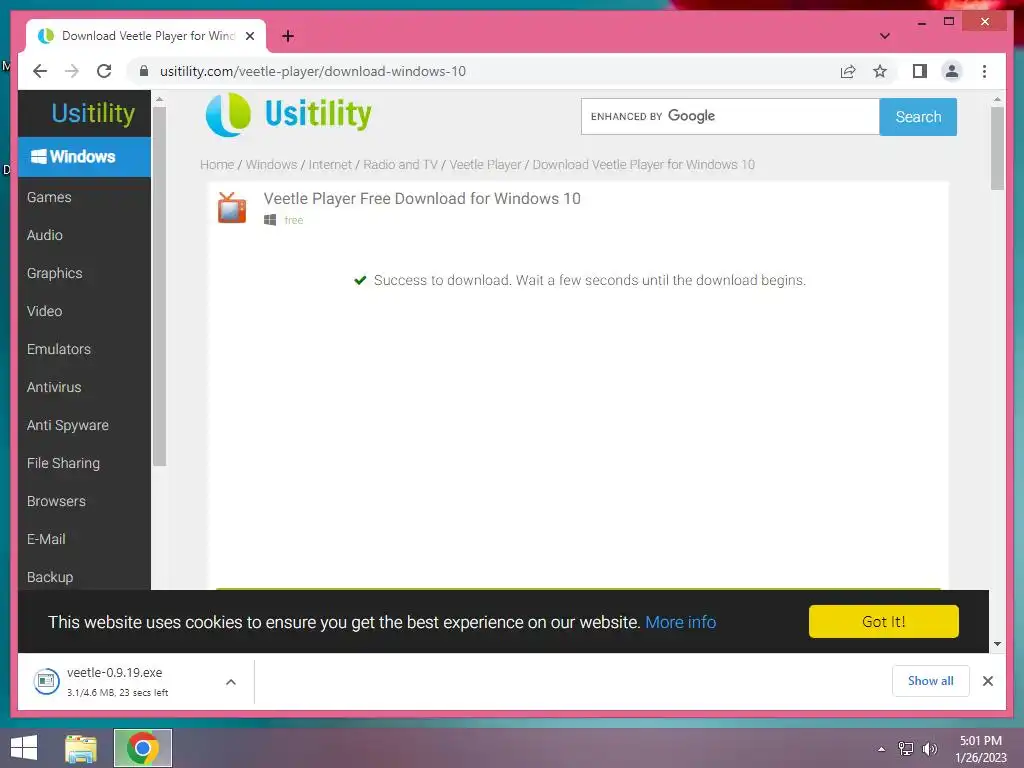1024x768 pixels.
Task: Click the free license label
Action: (x=294, y=220)
